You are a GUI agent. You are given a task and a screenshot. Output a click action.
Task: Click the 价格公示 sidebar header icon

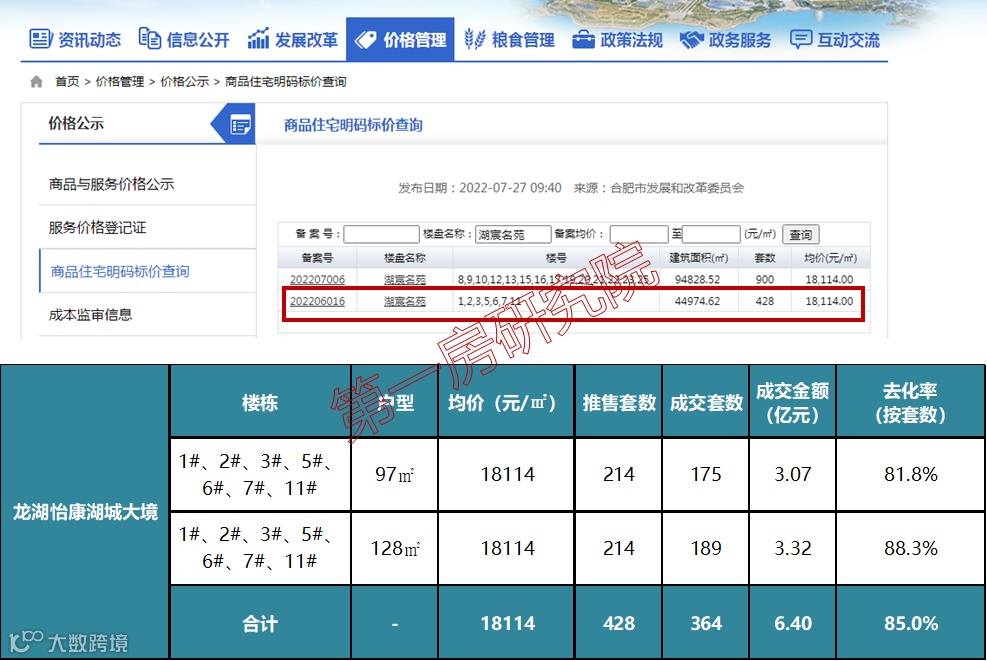tap(240, 125)
